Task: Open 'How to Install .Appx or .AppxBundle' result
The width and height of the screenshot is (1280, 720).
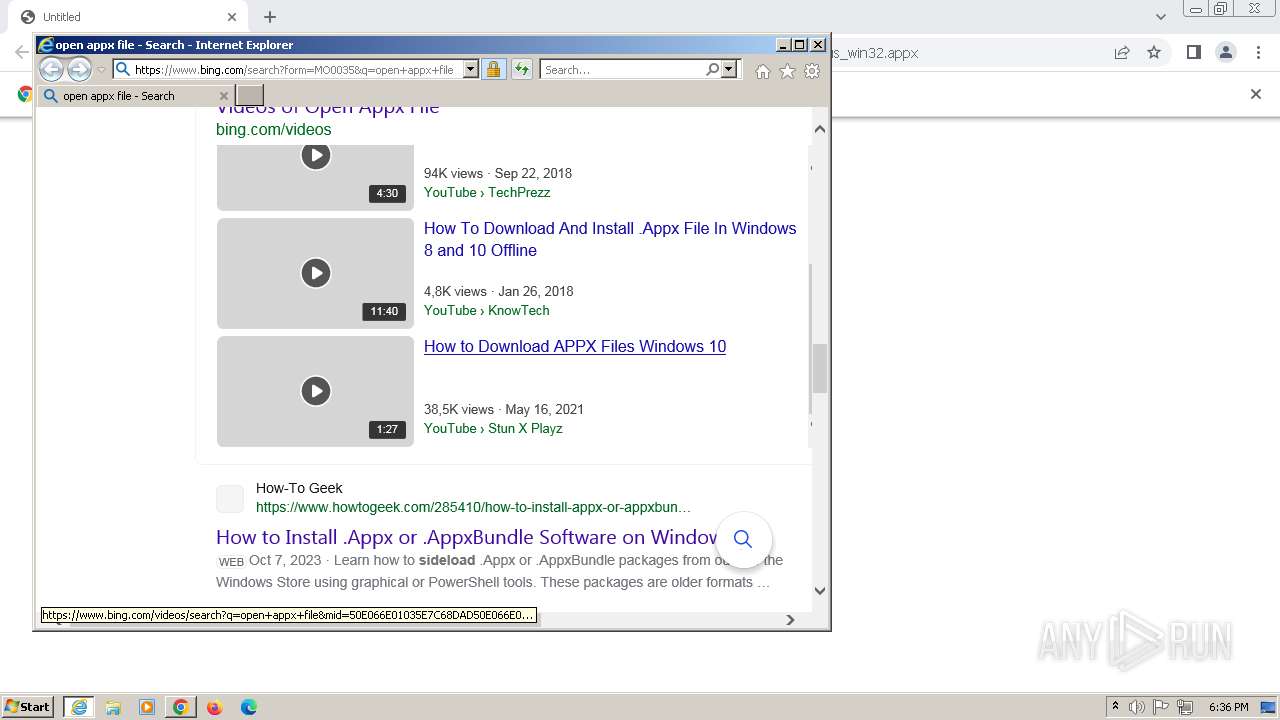Action: click(x=467, y=537)
